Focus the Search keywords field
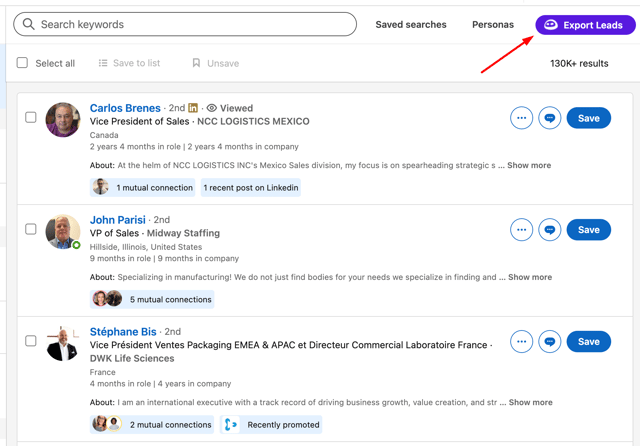 [185, 24]
